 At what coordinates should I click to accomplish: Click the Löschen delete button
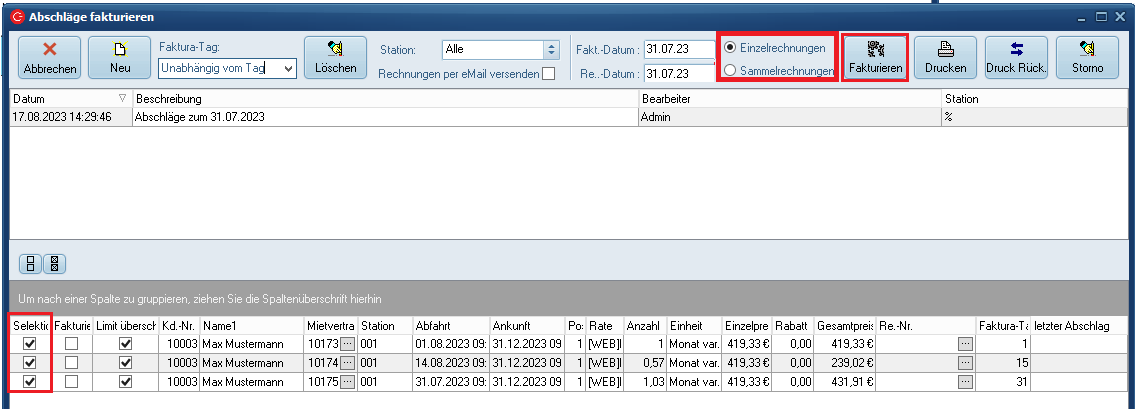tap(336, 57)
